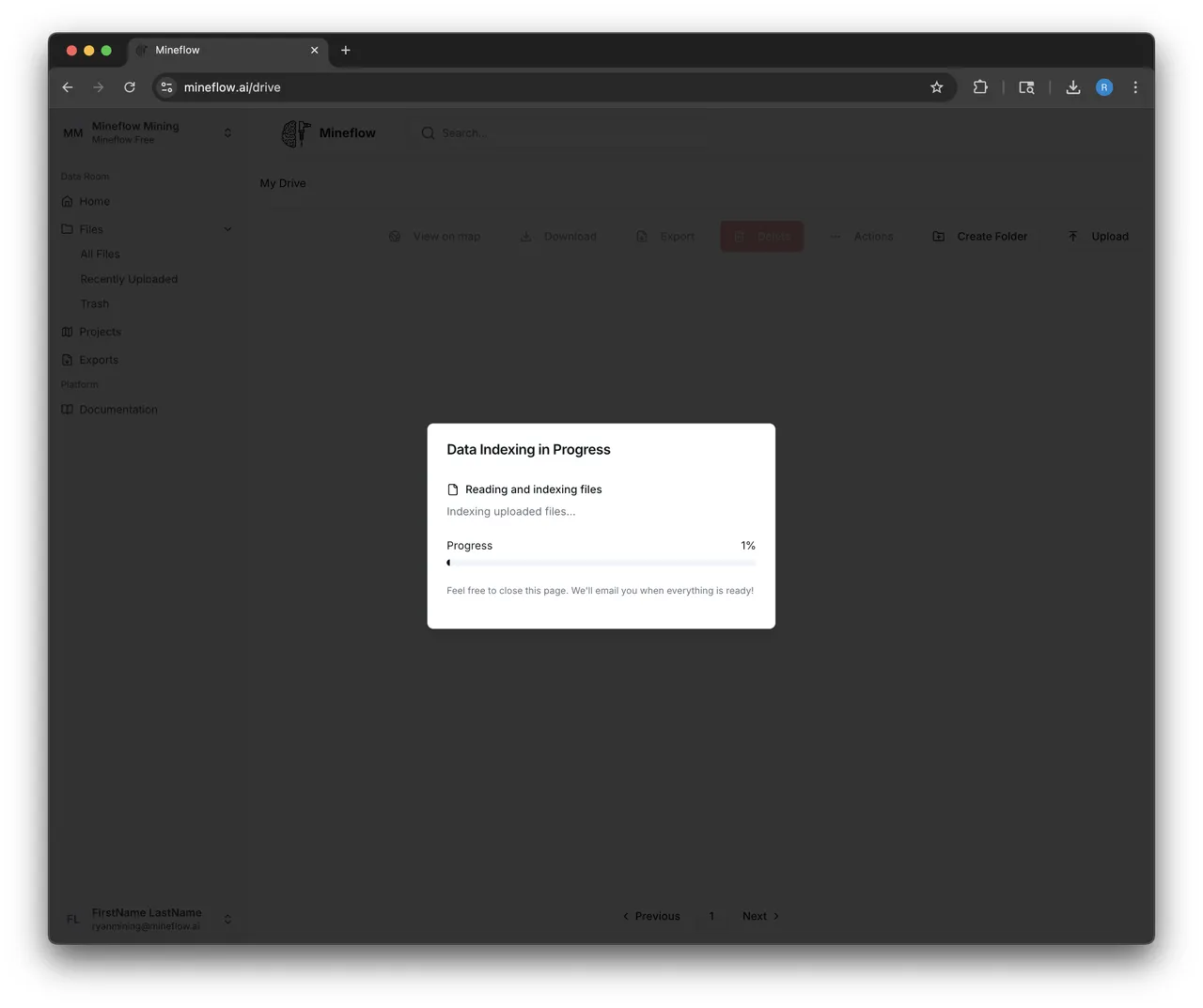
Task: Open the browser downloads icon
Action: [x=1072, y=87]
